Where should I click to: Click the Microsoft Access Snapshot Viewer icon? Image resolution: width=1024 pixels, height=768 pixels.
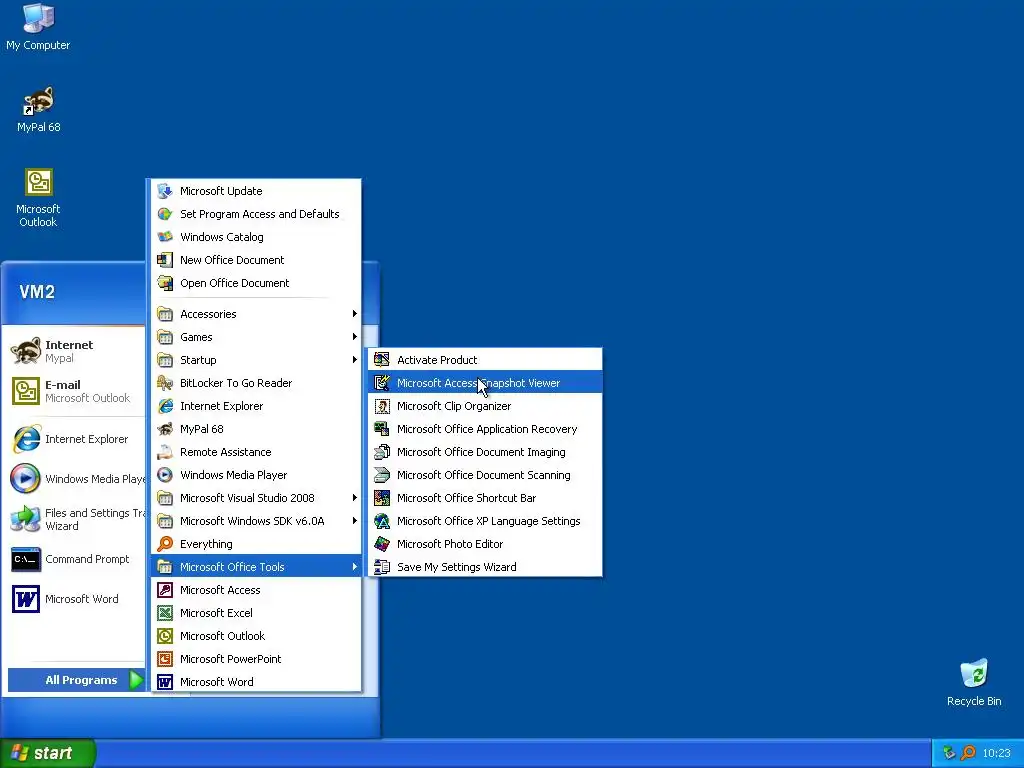[382, 383]
